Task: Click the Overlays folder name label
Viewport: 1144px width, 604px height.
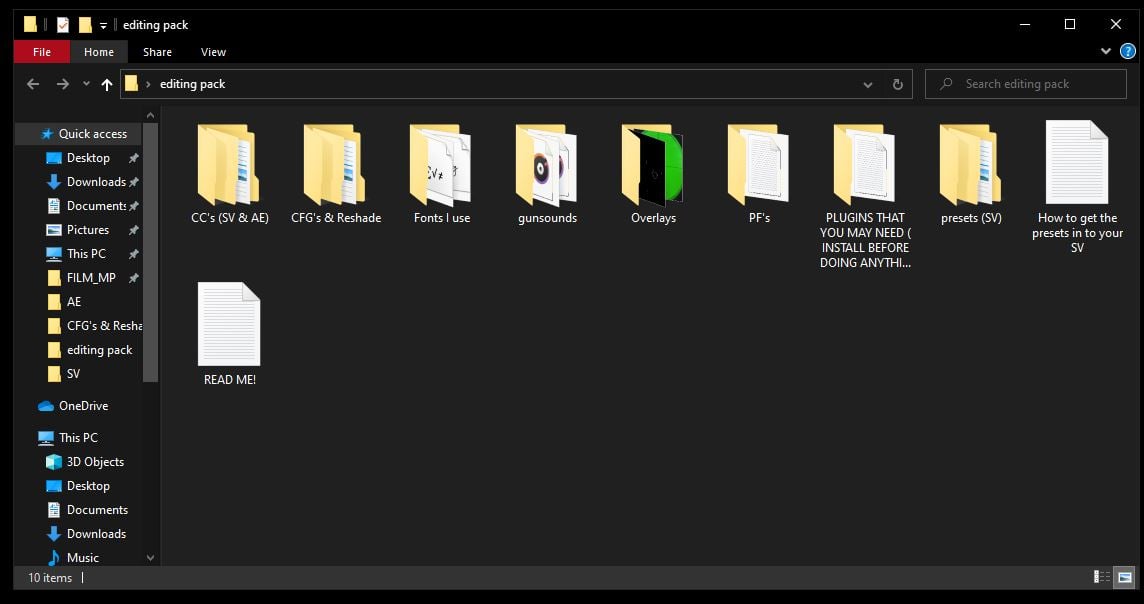Action: point(654,218)
